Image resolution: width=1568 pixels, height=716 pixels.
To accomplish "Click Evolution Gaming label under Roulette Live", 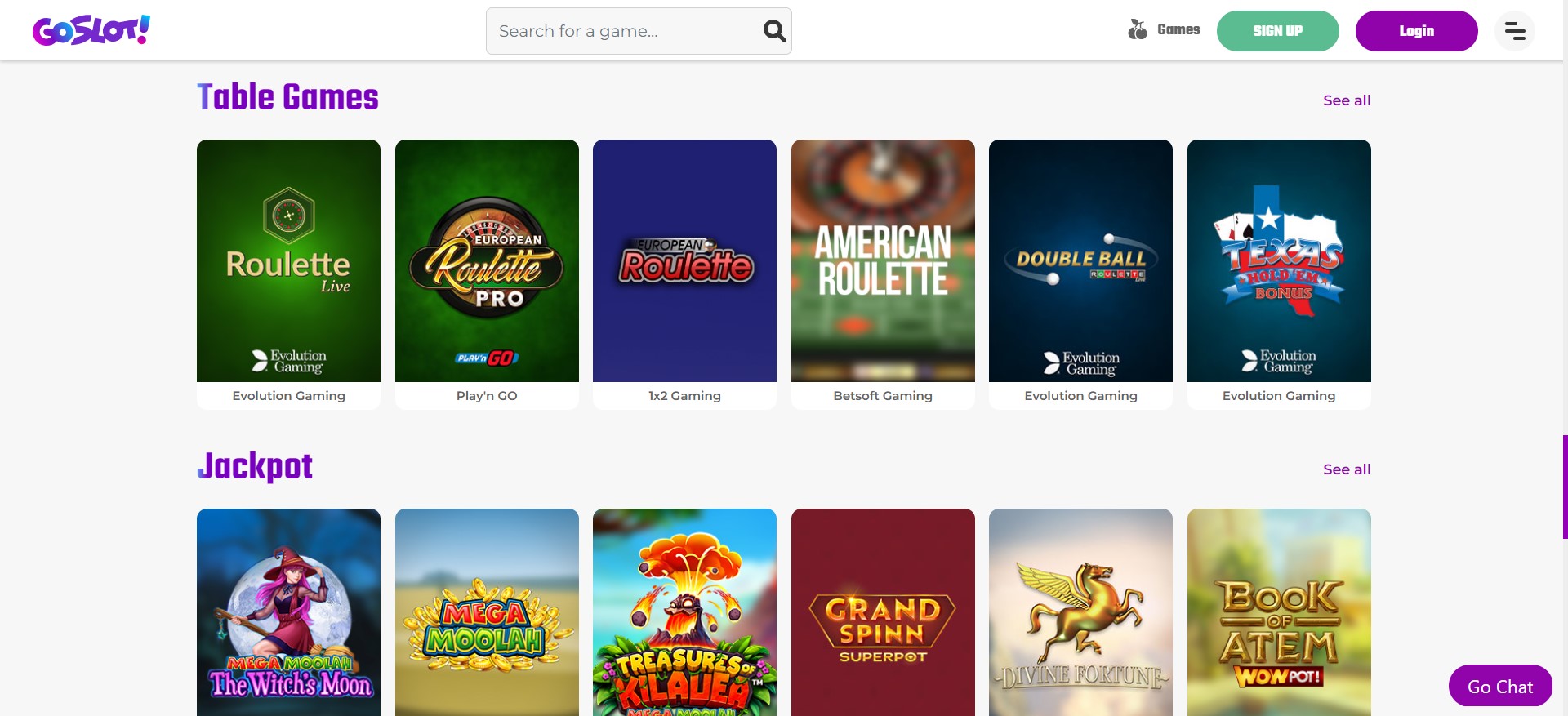I will click(288, 396).
